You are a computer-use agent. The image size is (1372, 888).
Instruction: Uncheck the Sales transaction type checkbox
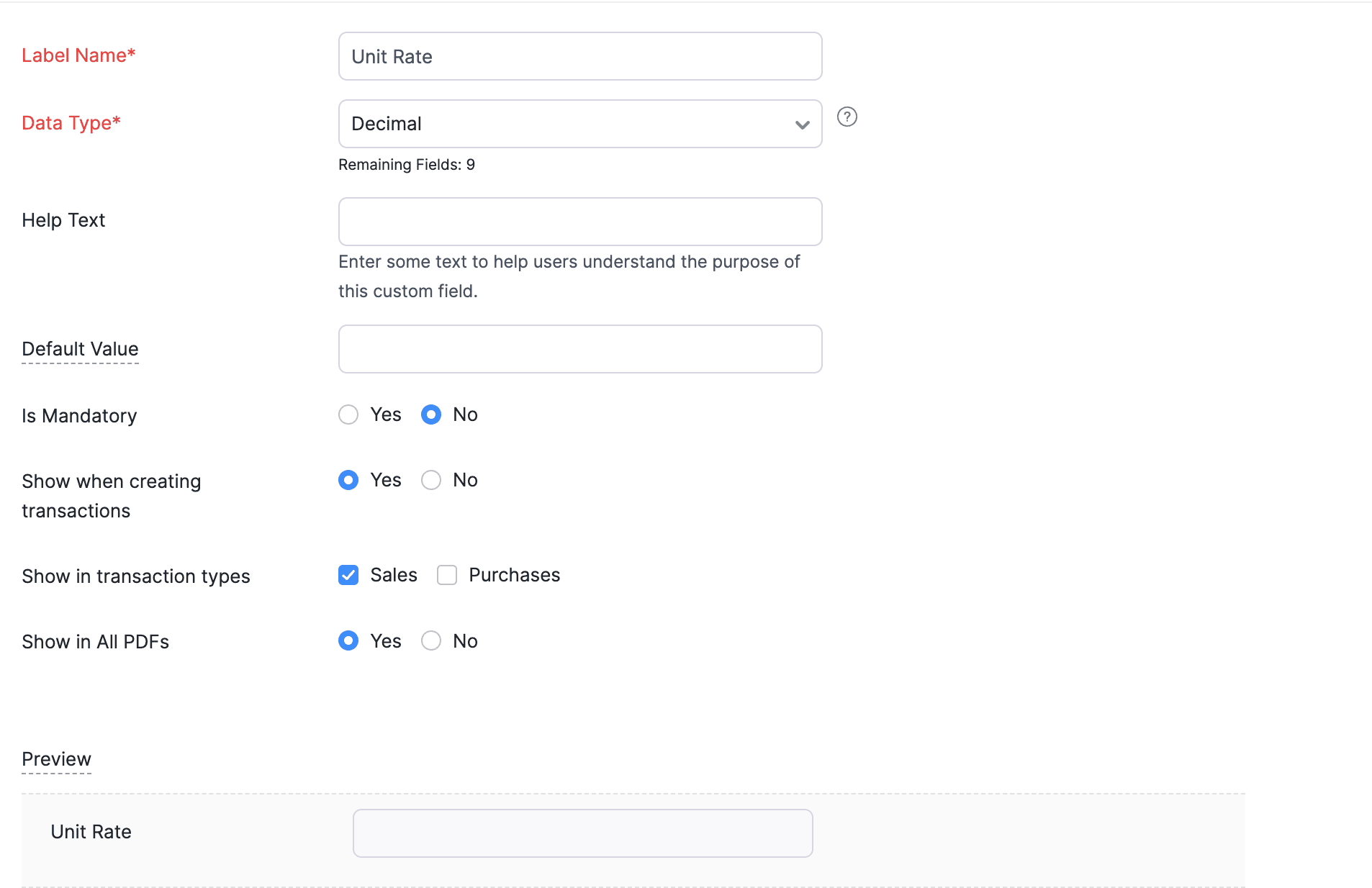(348, 575)
